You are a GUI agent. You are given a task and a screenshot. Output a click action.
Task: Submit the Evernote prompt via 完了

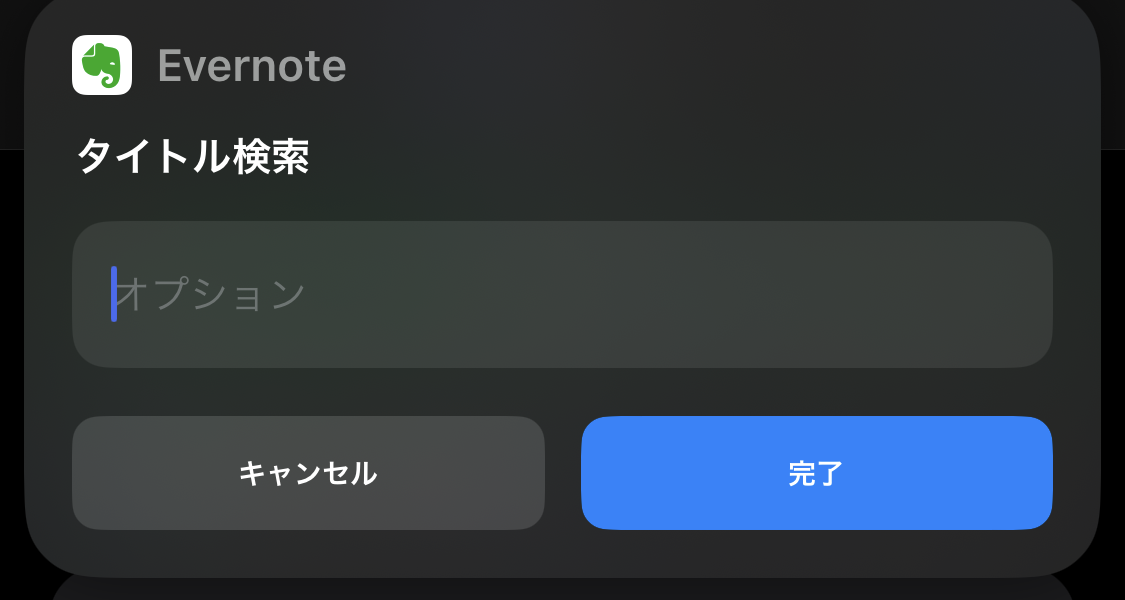tap(816, 473)
